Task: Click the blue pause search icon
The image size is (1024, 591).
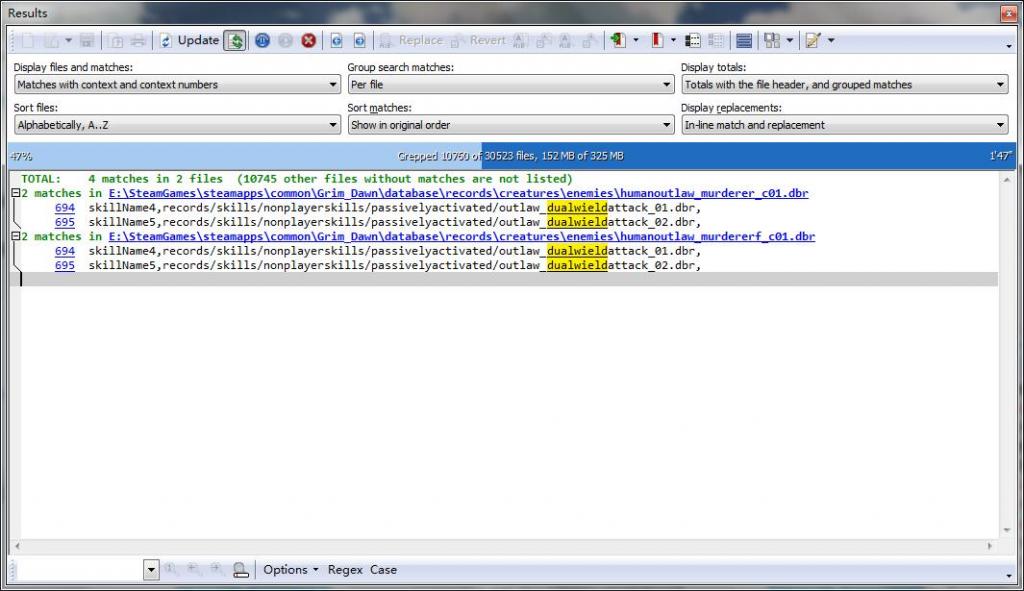Action: pyautogui.click(x=262, y=41)
